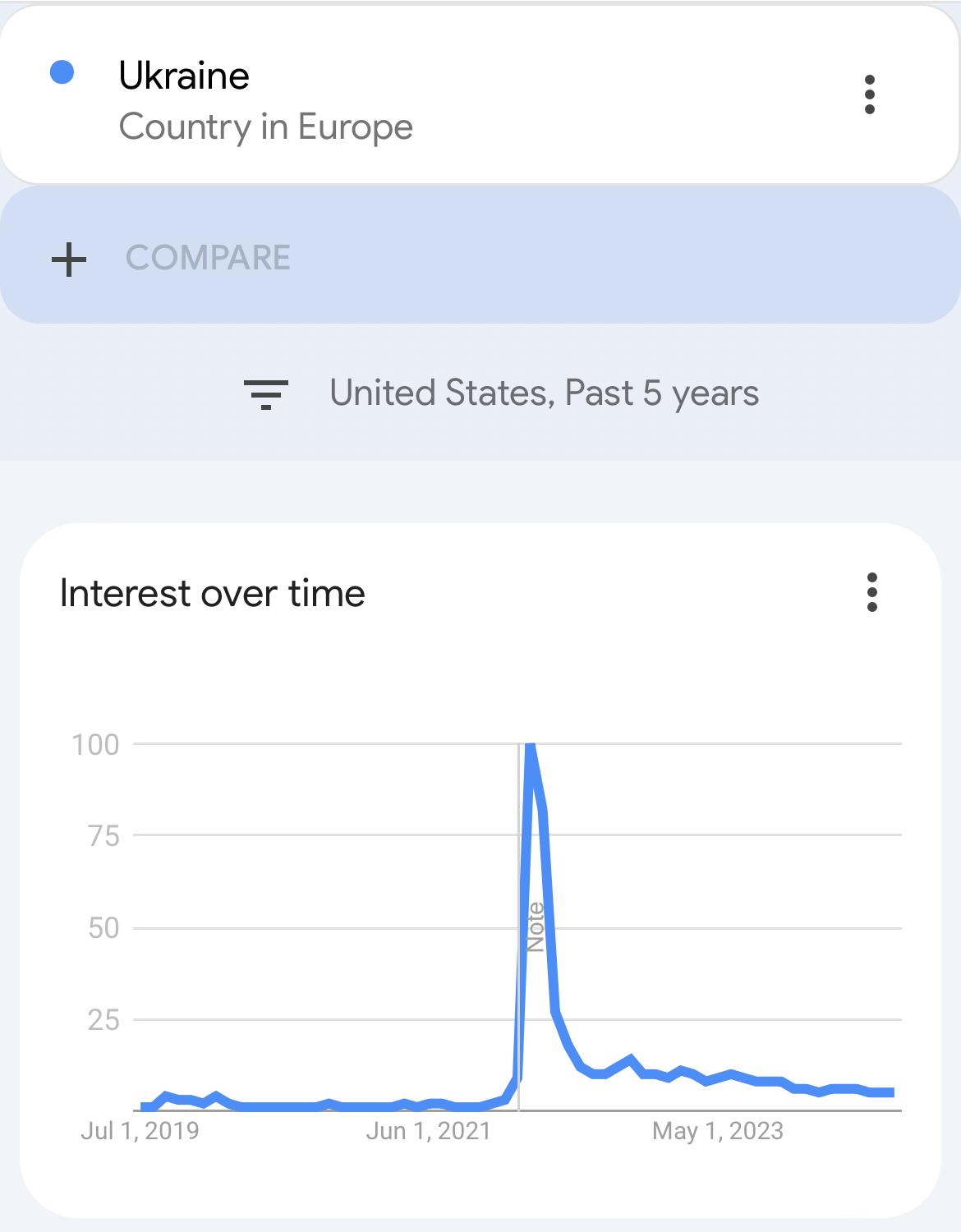The width and height of the screenshot is (961, 1232).
Task: Click the 25 y-axis label
Action: [x=104, y=1020]
